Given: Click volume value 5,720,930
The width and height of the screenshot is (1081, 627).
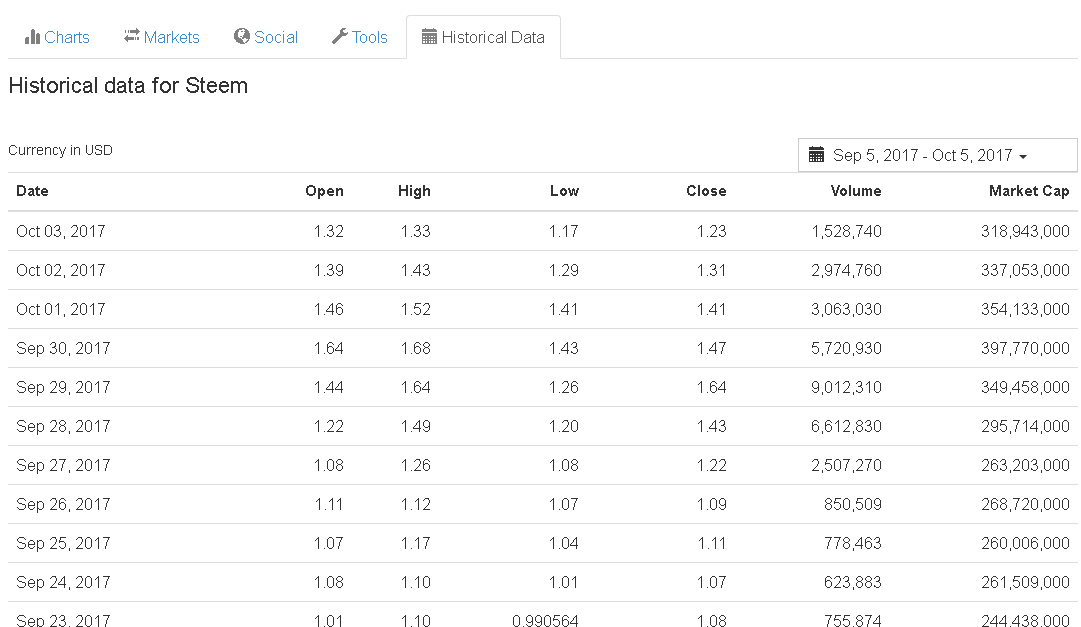Looking at the screenshot, I should (x=846, y=348).
